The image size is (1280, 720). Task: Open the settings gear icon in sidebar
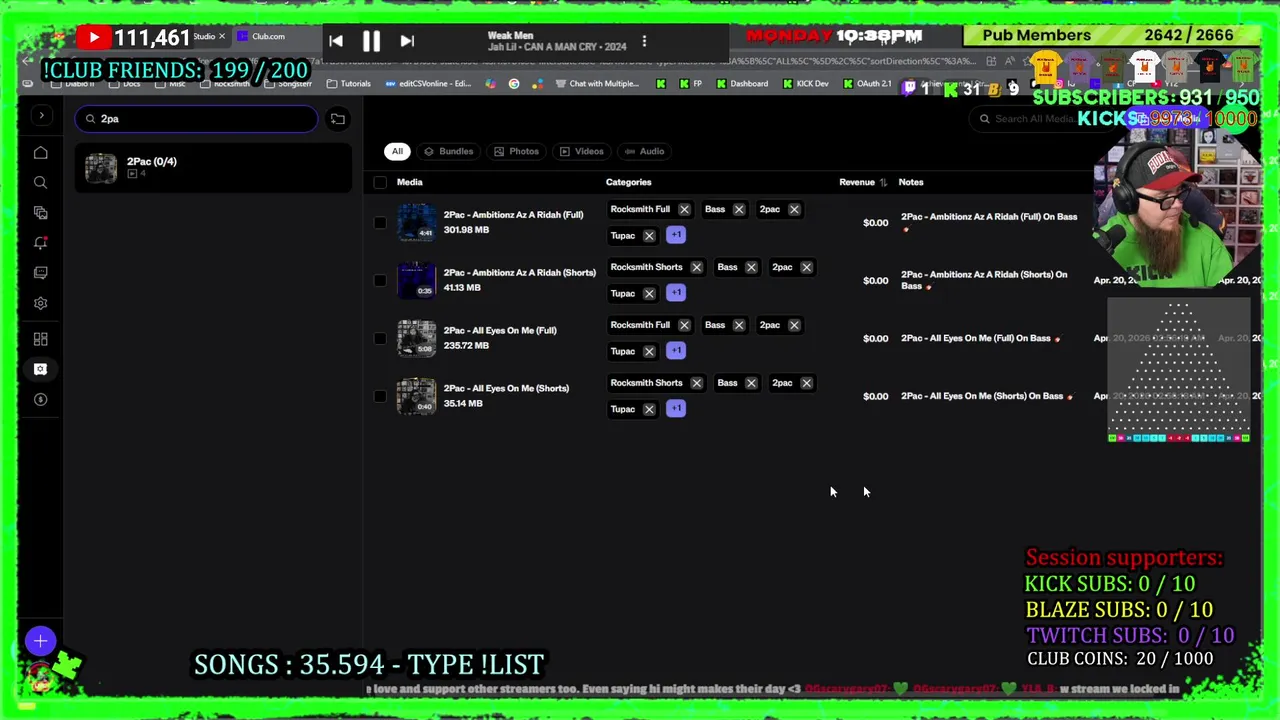(41, 303)
